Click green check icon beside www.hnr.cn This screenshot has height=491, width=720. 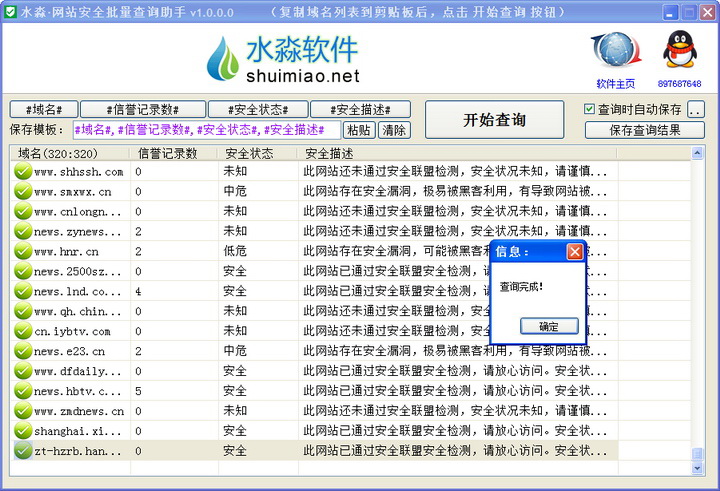coord(23,251)
